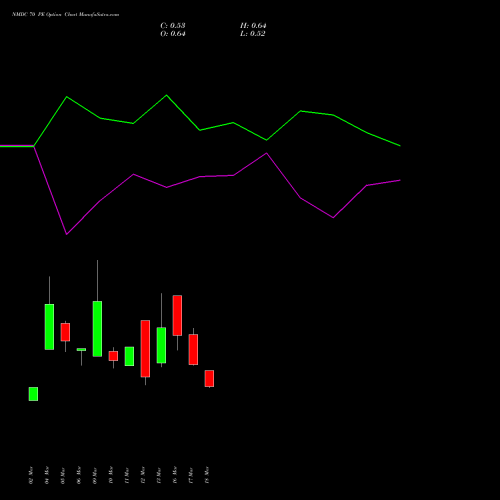Click the 09 Mar date label
This screenshot has height=500, width=500.
pos(95,475)
